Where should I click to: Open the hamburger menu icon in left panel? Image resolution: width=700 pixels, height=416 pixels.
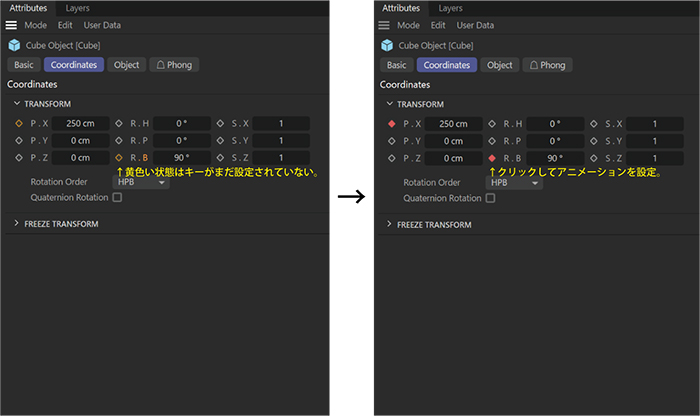[12, 25]
